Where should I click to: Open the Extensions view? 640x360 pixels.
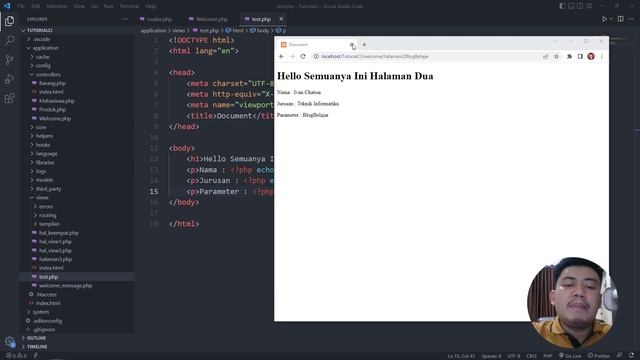click(x=9, y=98)
